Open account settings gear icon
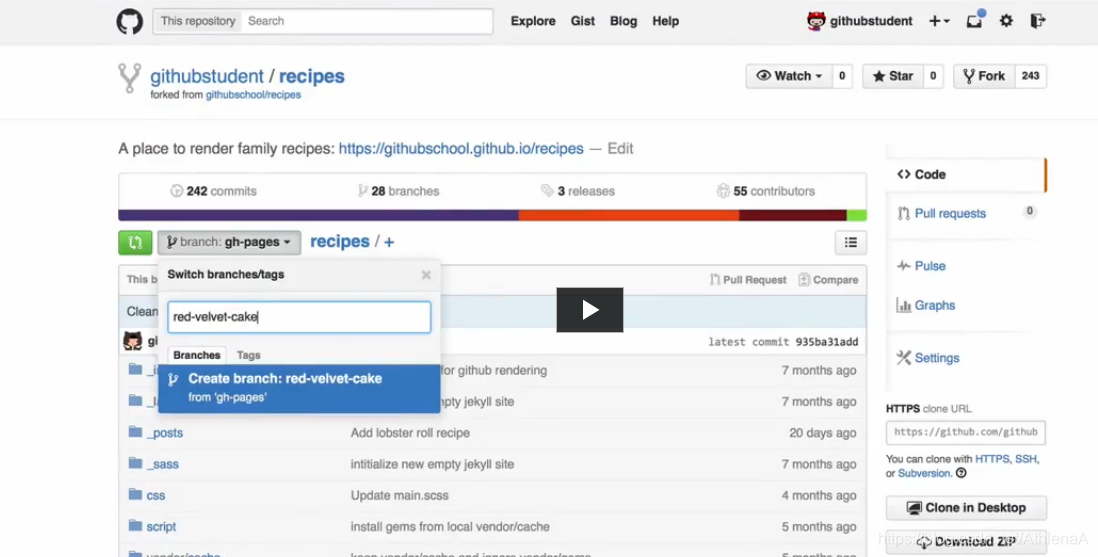The image size is (1098, 557). tap(1006, 21)
